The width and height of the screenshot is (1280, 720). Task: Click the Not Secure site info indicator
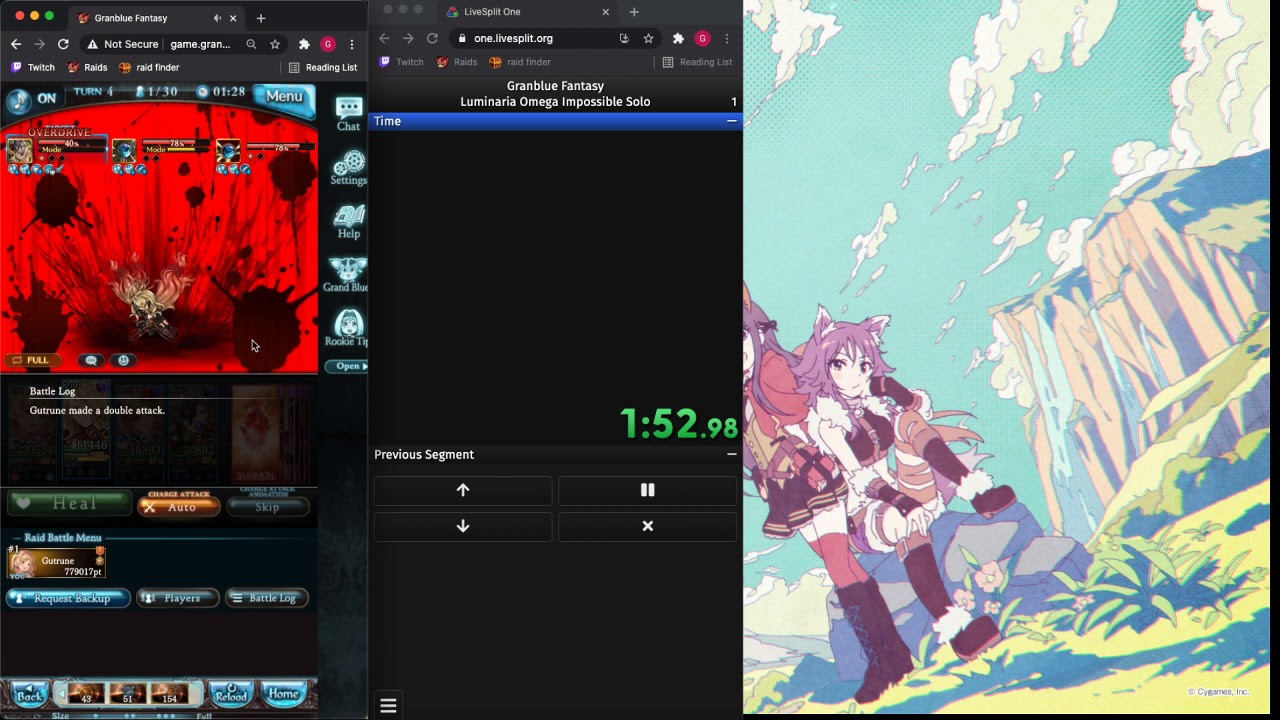[123, 44]
